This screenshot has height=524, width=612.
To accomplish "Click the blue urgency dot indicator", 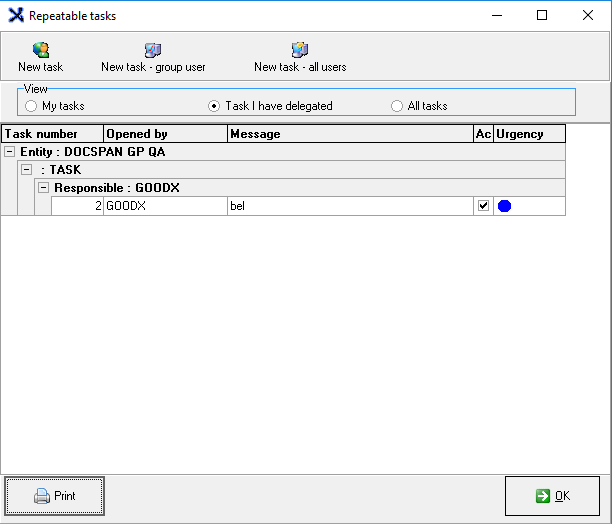I will point(505,206).
